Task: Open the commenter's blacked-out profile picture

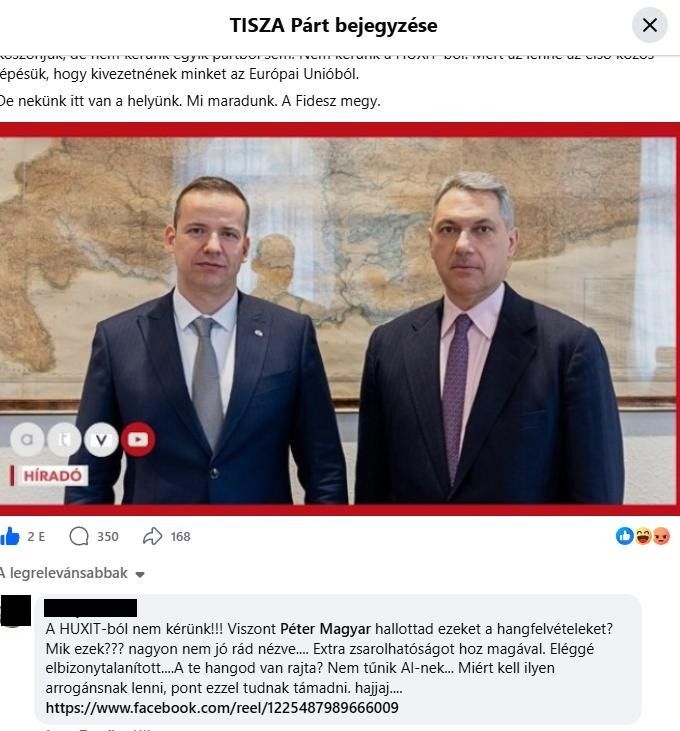Action: (15, 610)
